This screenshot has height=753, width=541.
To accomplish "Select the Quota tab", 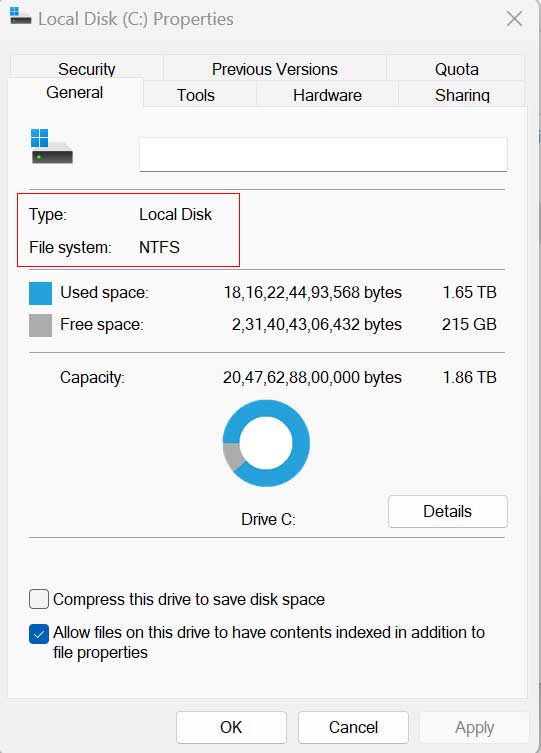I will (x=456, y=69).
